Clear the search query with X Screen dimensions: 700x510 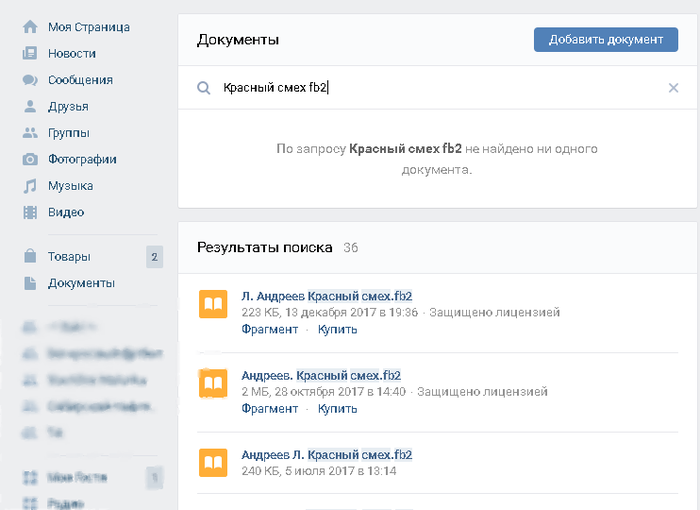click(673, 88)
